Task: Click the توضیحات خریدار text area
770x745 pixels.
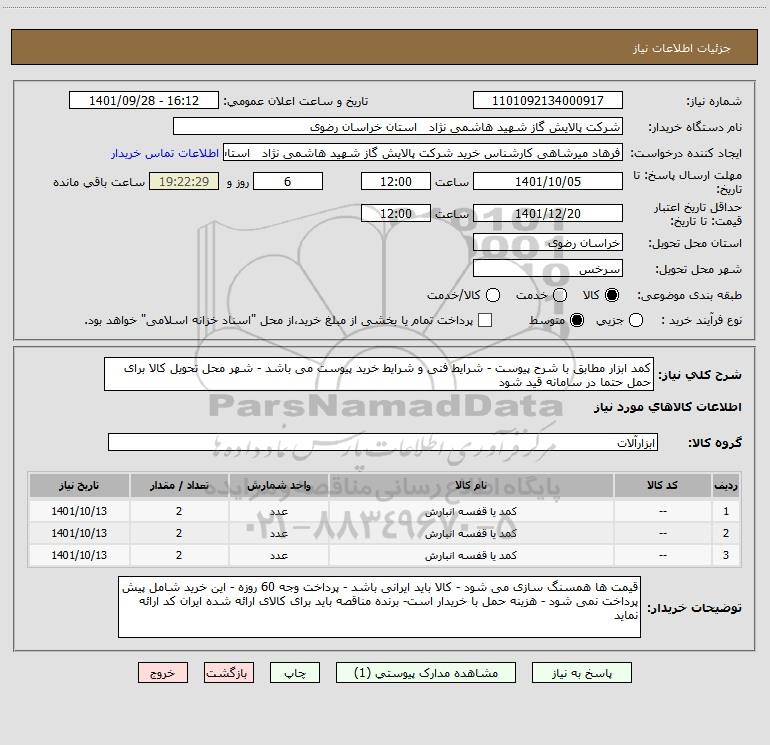Action: pyautogui.click(x=381, y=606)
